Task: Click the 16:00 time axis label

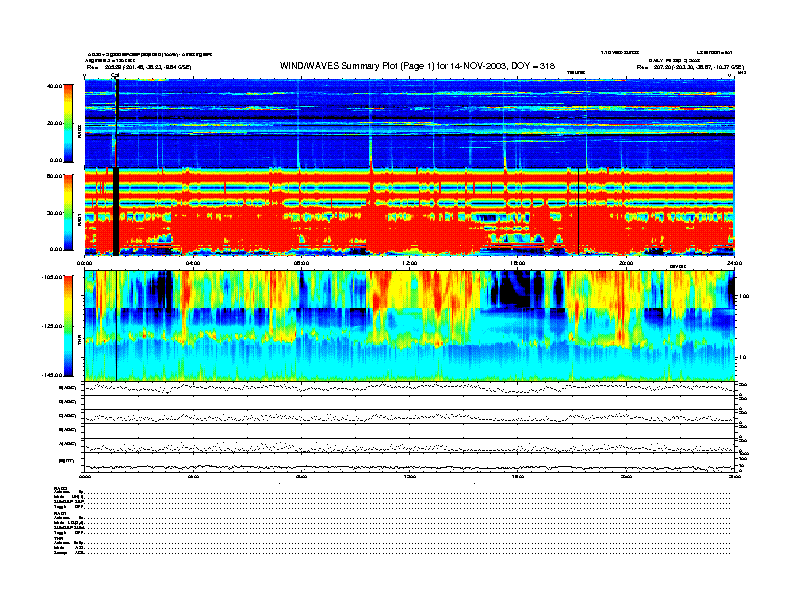Action: [x=518, y=263]
